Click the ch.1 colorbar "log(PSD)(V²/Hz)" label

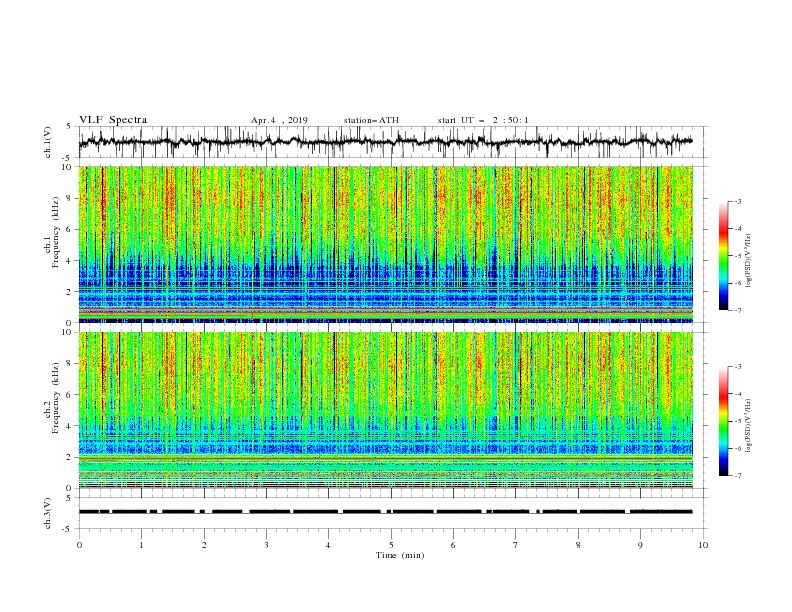[x=749, y=261]
